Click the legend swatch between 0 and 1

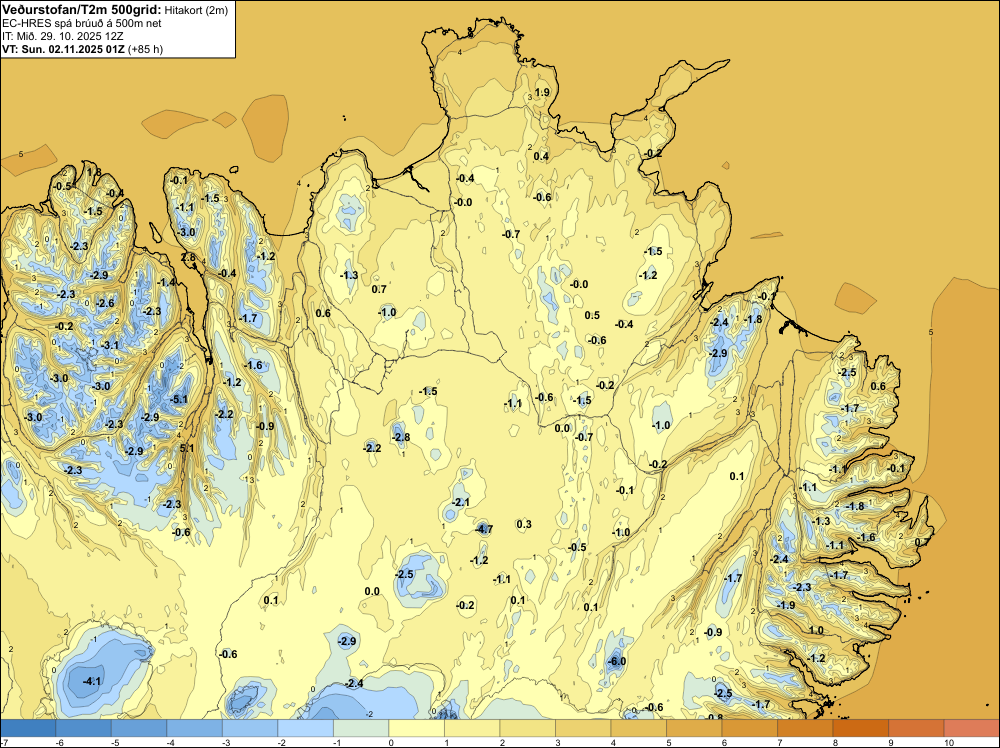pyautogui.click(x=416, y=728)
